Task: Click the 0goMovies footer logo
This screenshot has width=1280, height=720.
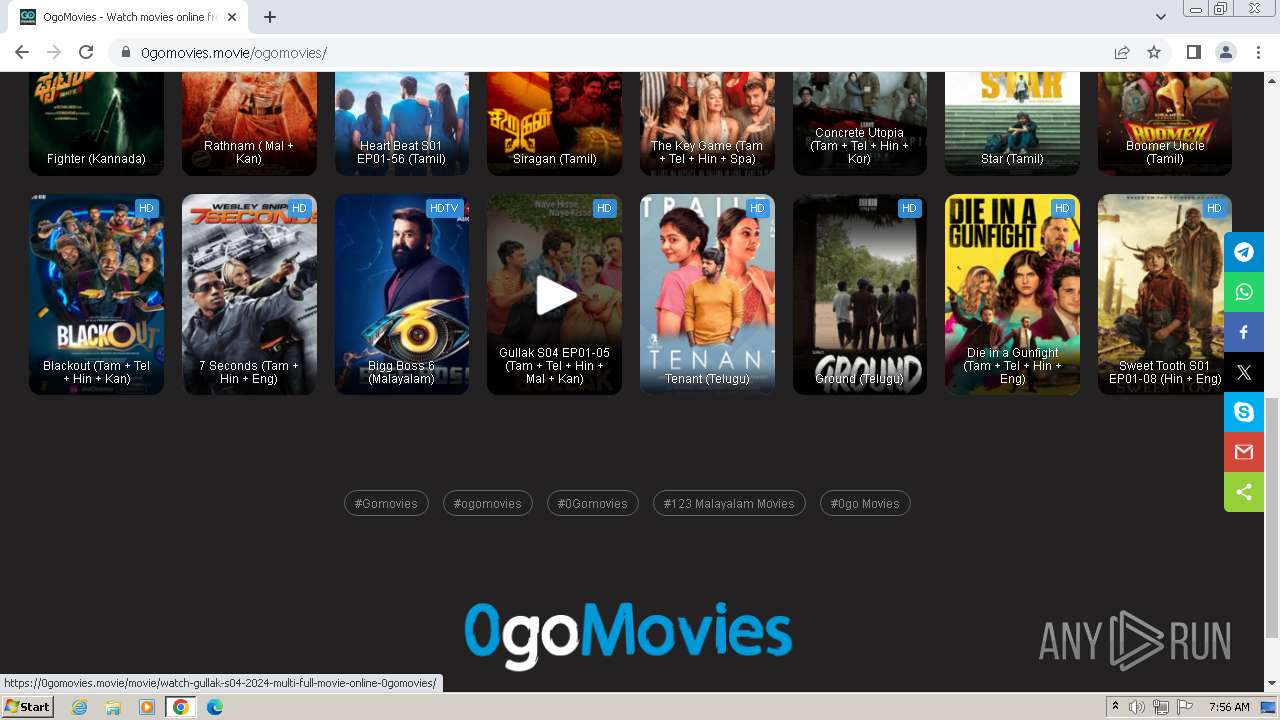Action: point(628,635)
